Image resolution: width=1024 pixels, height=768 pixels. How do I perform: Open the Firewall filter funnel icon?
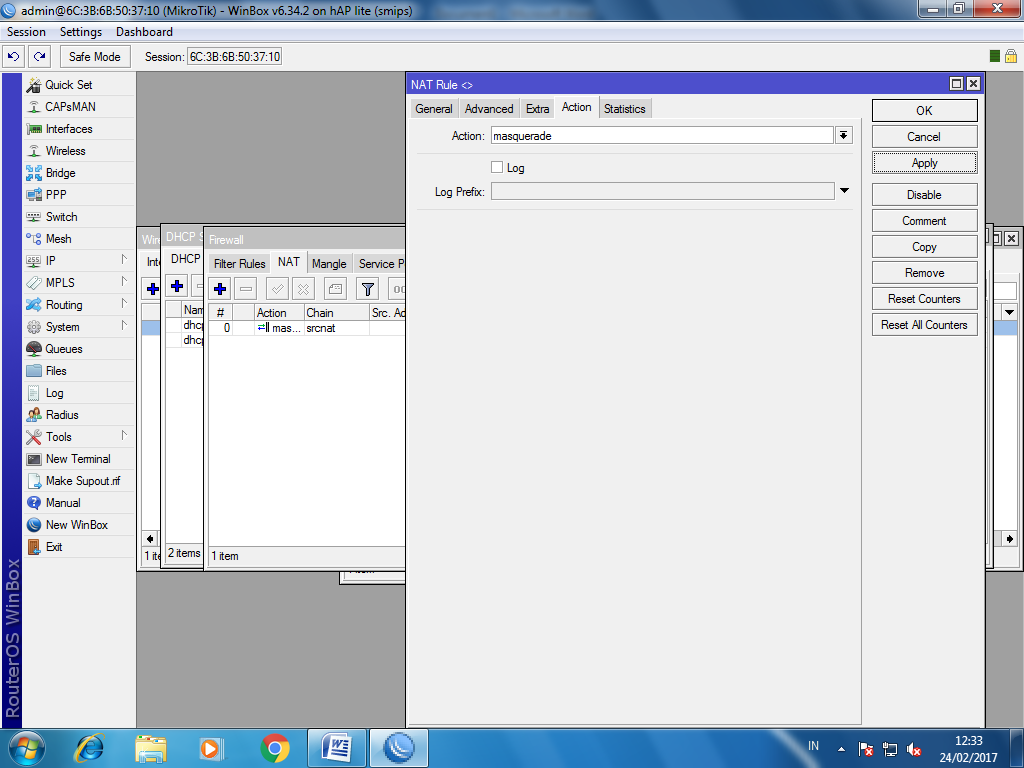[368, 289]
